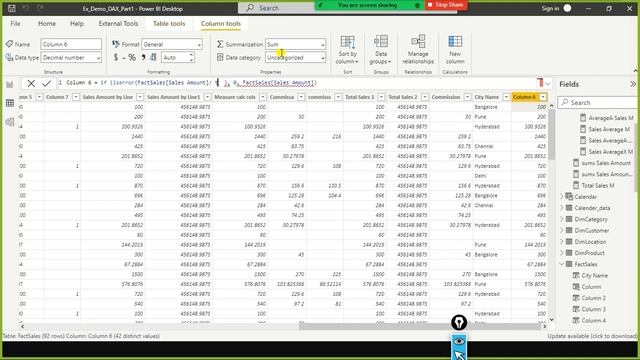Open the Sort by column button
640x360 pixels.
(348, 49)
